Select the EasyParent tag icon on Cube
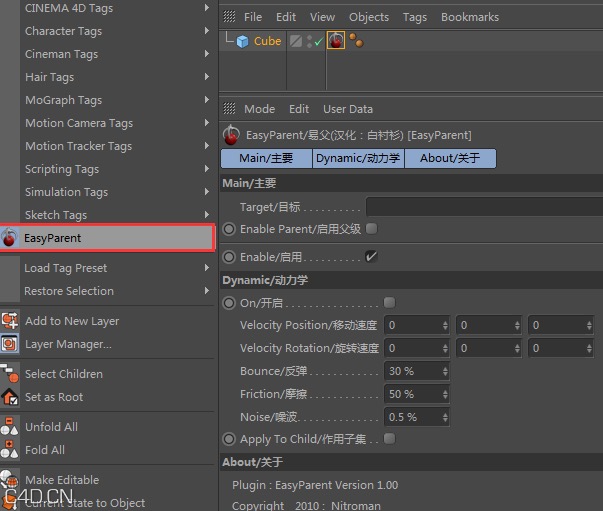The width and height of the screenshot is (603, 511). (x=336, y=40)
